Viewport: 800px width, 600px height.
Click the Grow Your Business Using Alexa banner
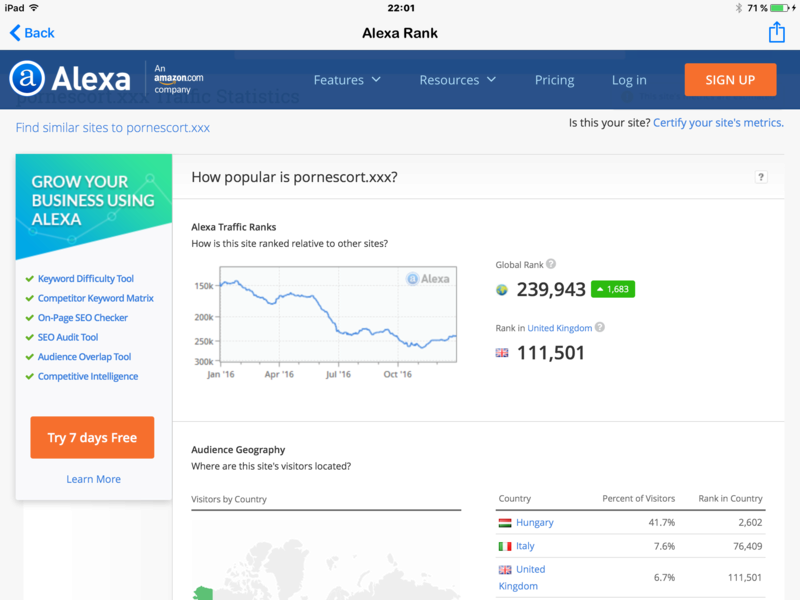coord(93,207)
